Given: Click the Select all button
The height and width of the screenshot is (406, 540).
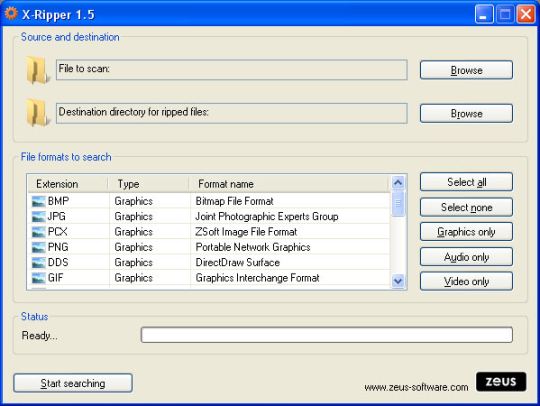Looking at the screenshot, I should tap(466, 182).
